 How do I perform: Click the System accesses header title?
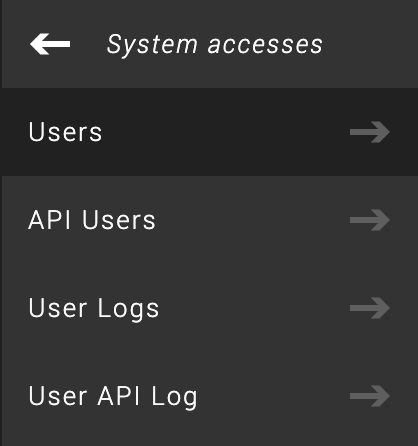pos(215,45)
